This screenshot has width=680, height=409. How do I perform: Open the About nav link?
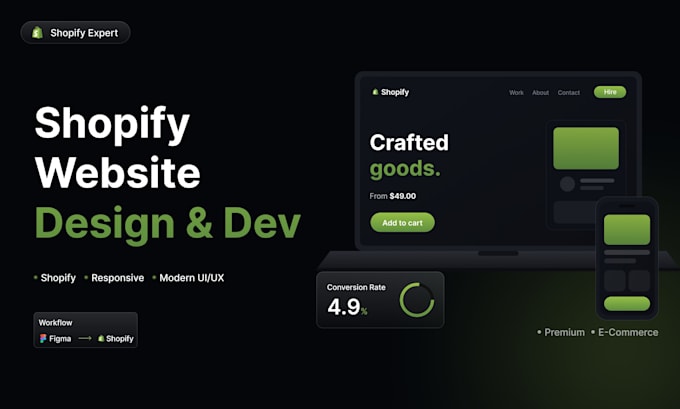540,92
